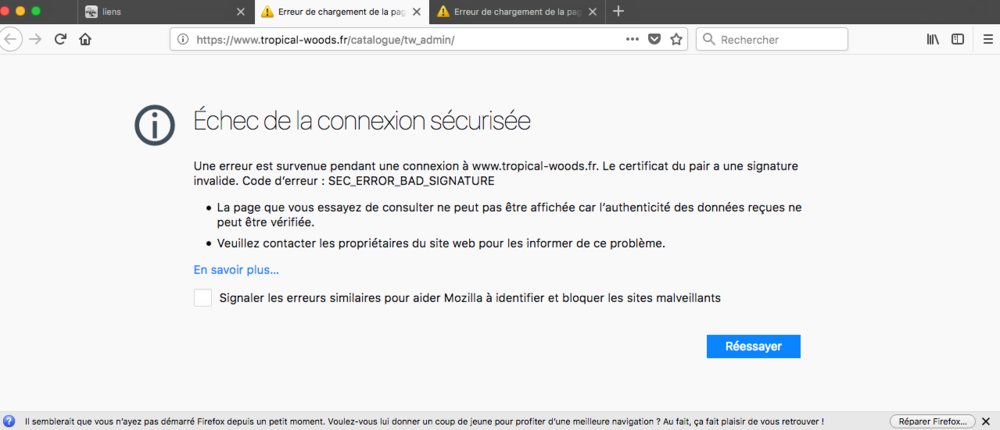Close the last error page tab

[x=592, y=11]
